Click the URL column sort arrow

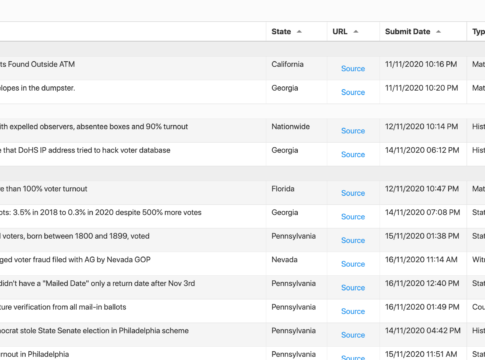(x=356, y=32)
